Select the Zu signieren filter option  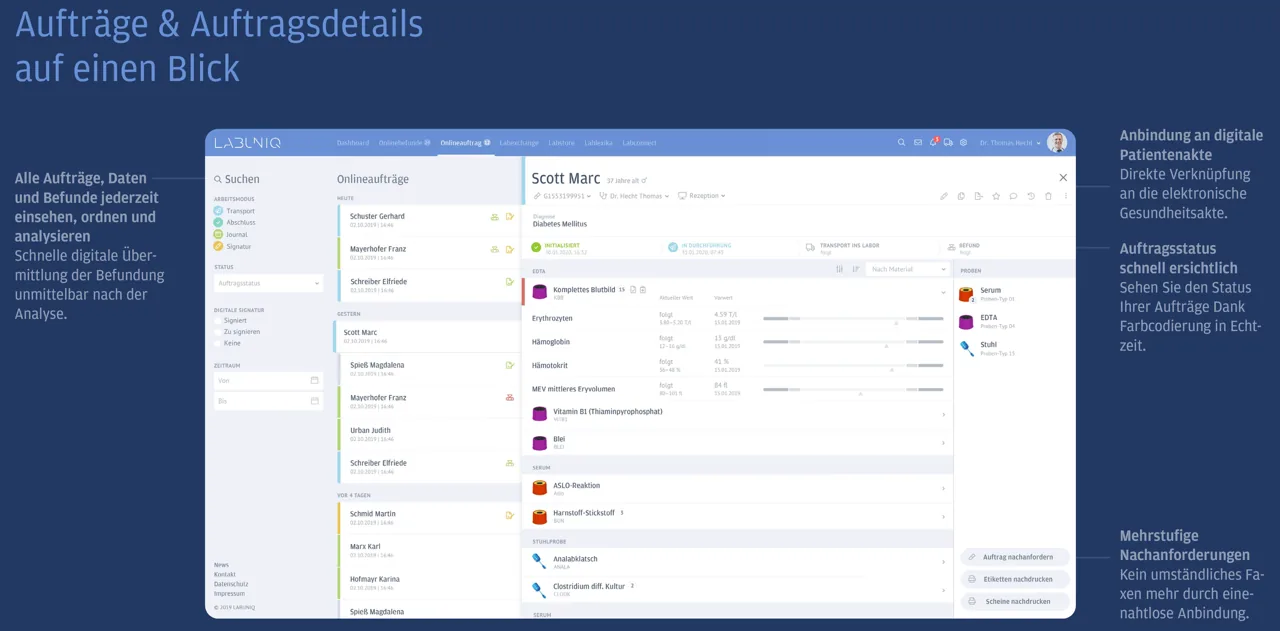236,331
